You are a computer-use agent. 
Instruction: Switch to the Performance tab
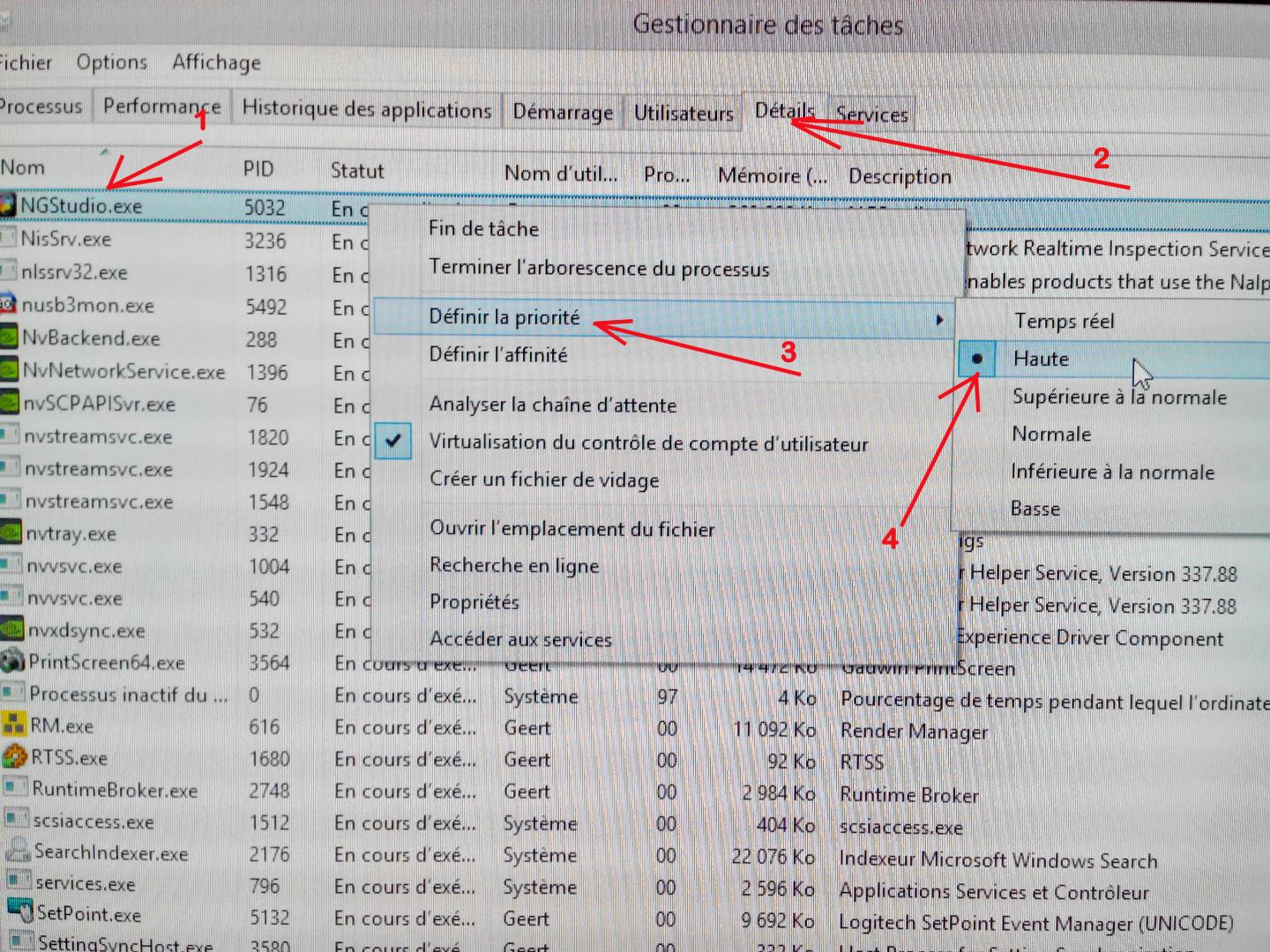pyautogui.click(x=161, y=107)
